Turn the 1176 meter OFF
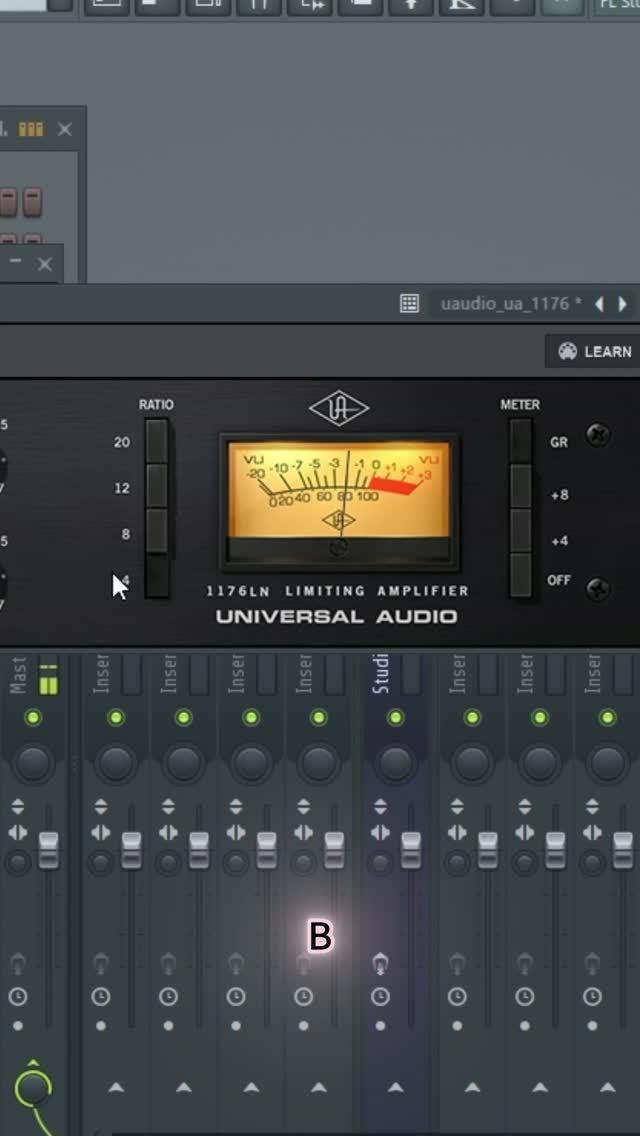The width and height of the screenshot is (640, 1136). point(520,576)
